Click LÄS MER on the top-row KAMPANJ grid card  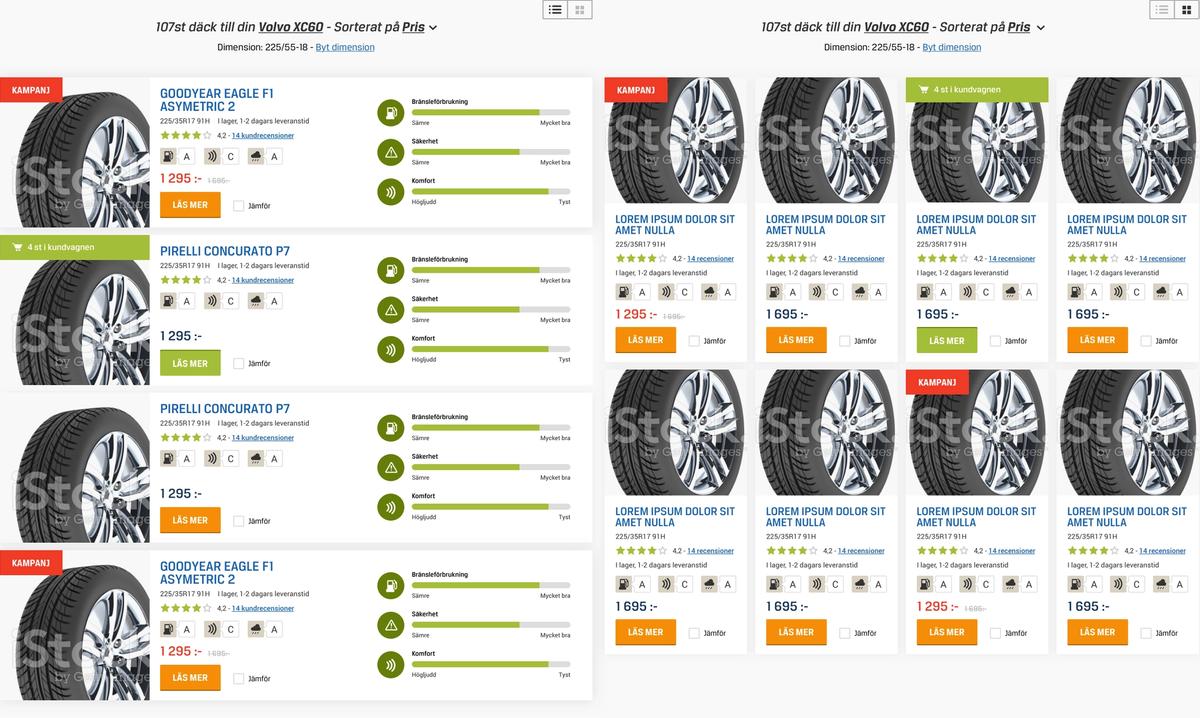(645, 340)
